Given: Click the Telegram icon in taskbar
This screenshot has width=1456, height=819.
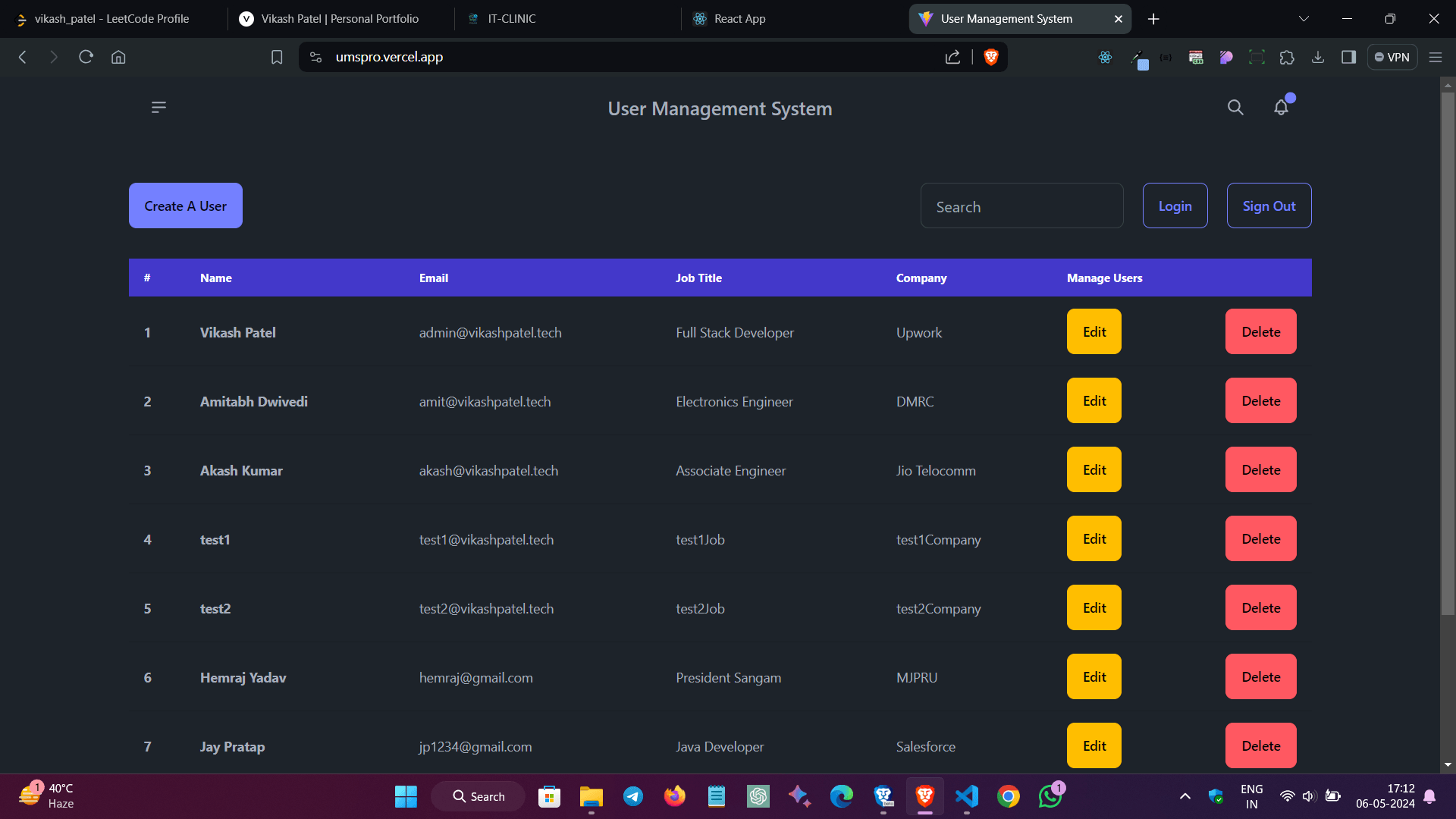Looking at the screenshot, I should [x=633, y=796].
